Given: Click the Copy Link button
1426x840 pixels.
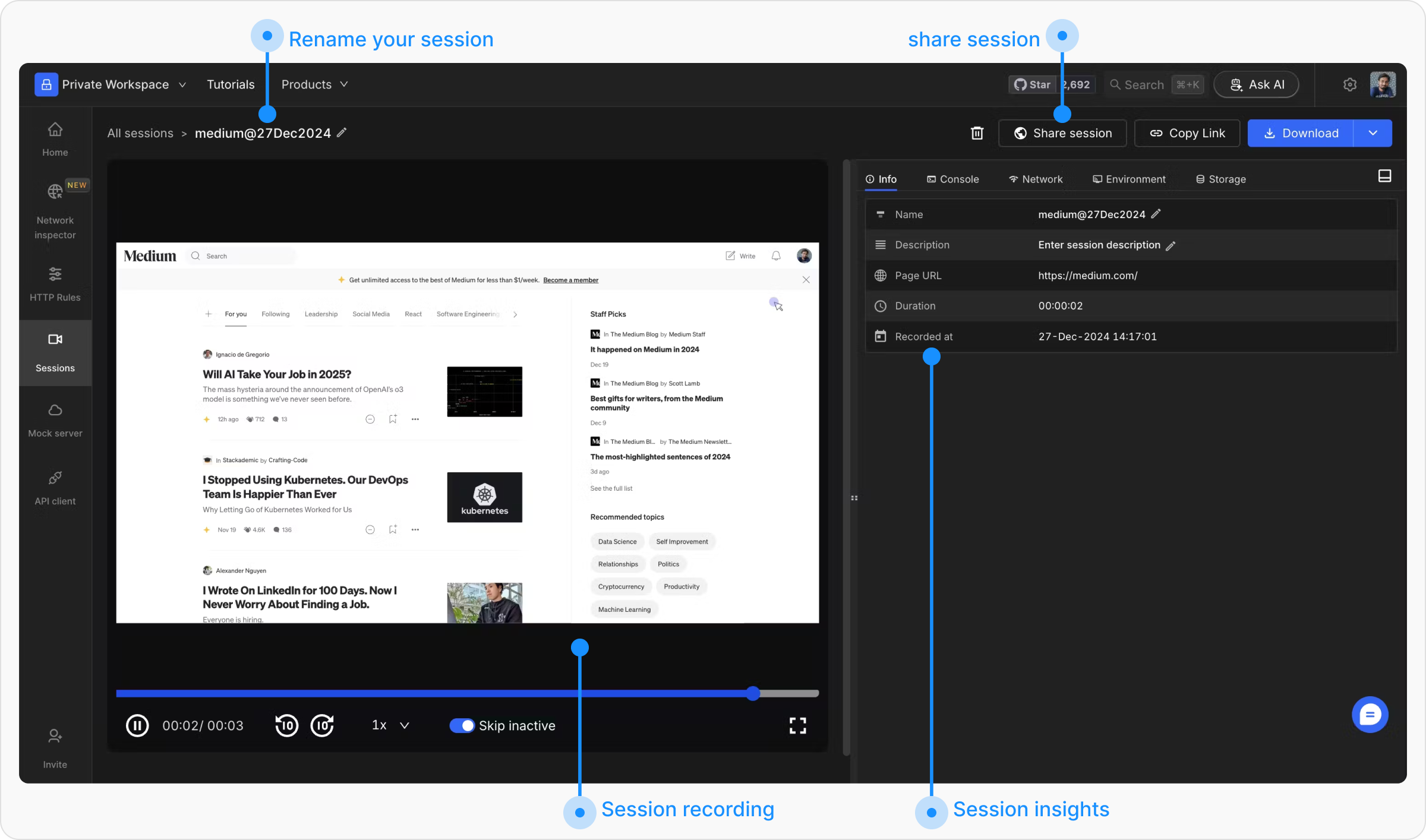Looking at the screenshot, I should coord(1187,133).
